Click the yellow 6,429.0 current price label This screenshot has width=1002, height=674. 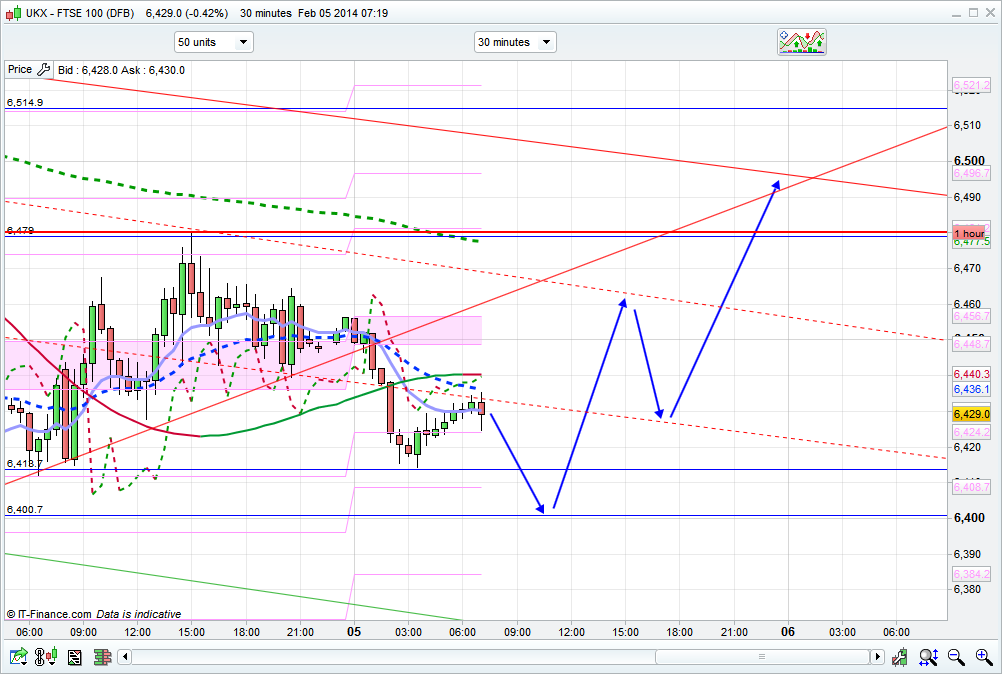tap(971, 414)
